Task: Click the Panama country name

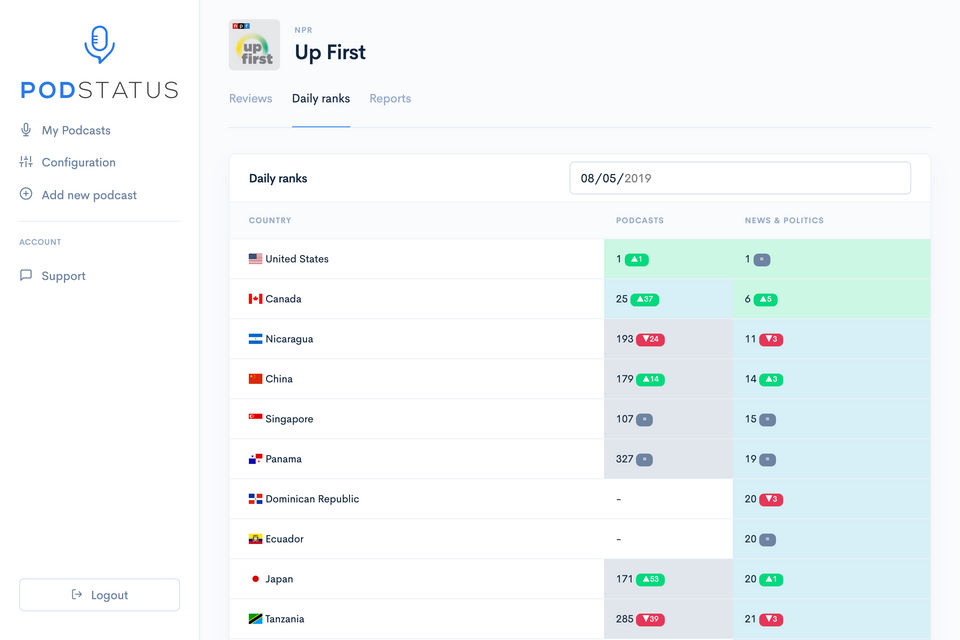Action: (283, 459)
